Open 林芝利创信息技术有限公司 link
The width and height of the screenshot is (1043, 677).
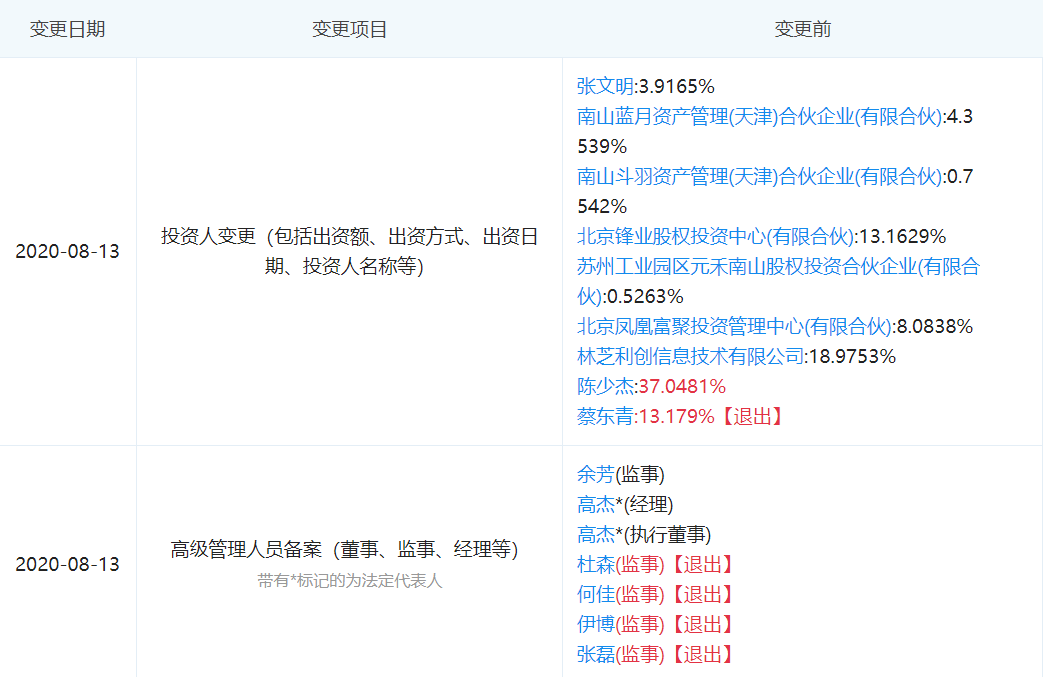(690, 356)
